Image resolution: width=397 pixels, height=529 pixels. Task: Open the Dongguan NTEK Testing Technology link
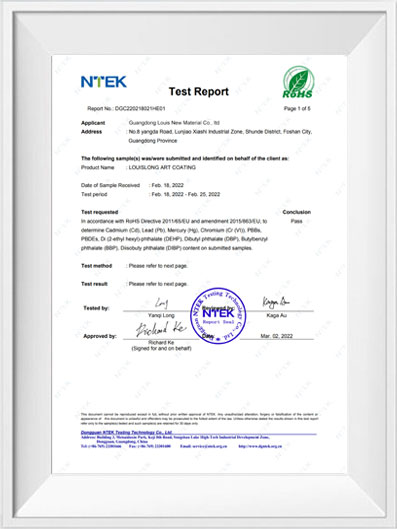click(x=127, y=432)
